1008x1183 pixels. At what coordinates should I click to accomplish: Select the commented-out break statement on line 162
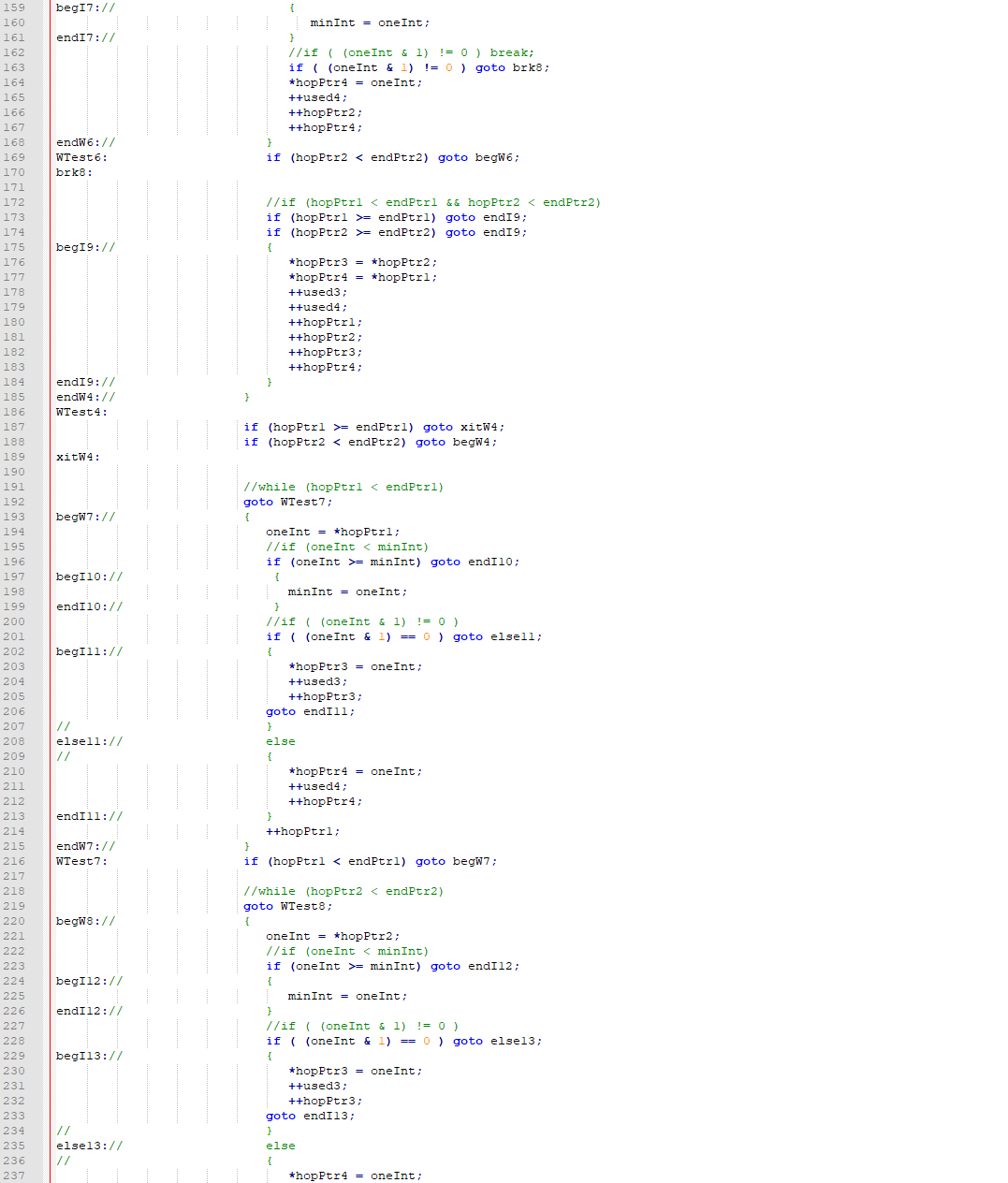tap(412, 52)
